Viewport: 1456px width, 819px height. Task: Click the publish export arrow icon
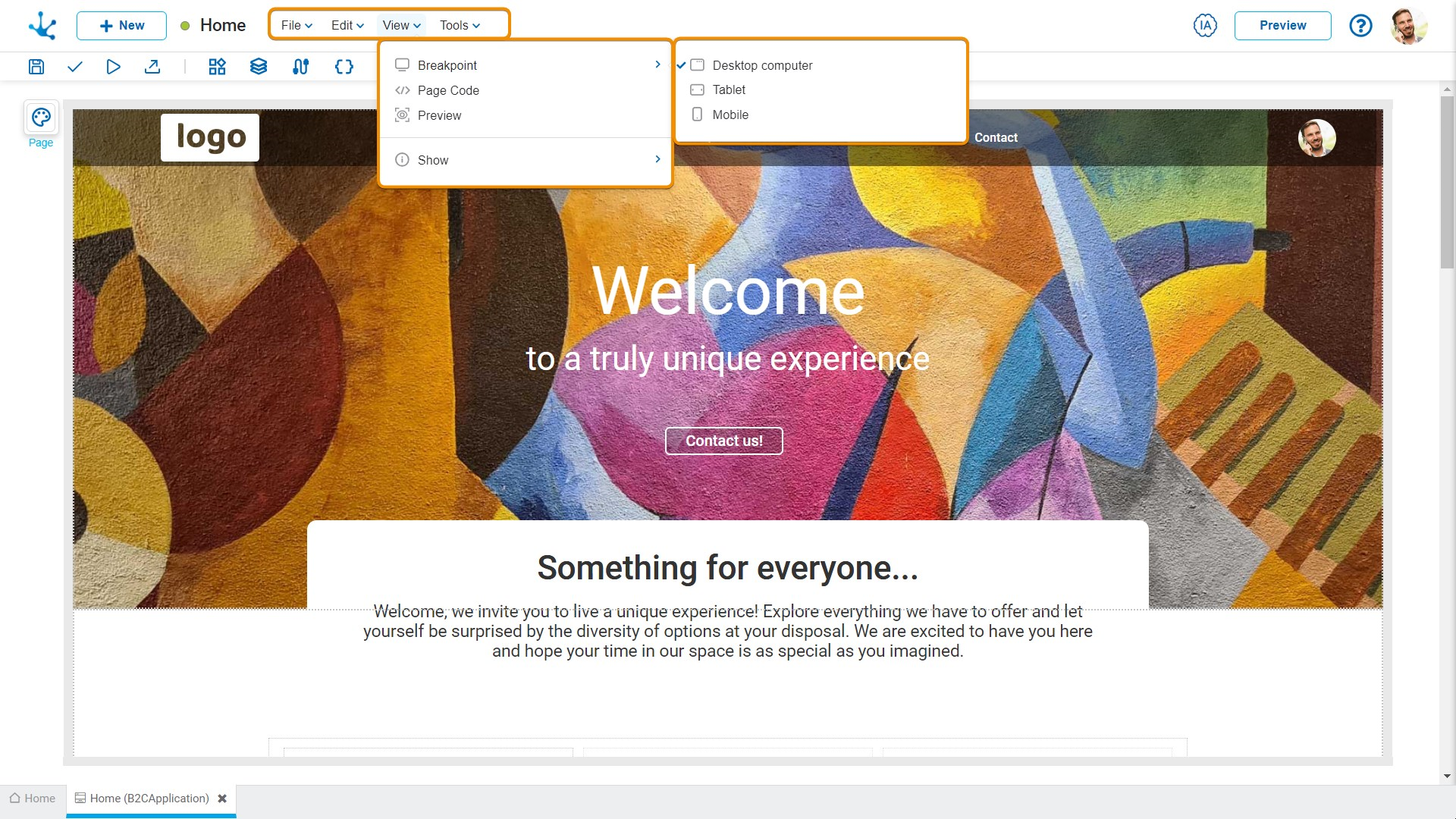pos(152,67)
